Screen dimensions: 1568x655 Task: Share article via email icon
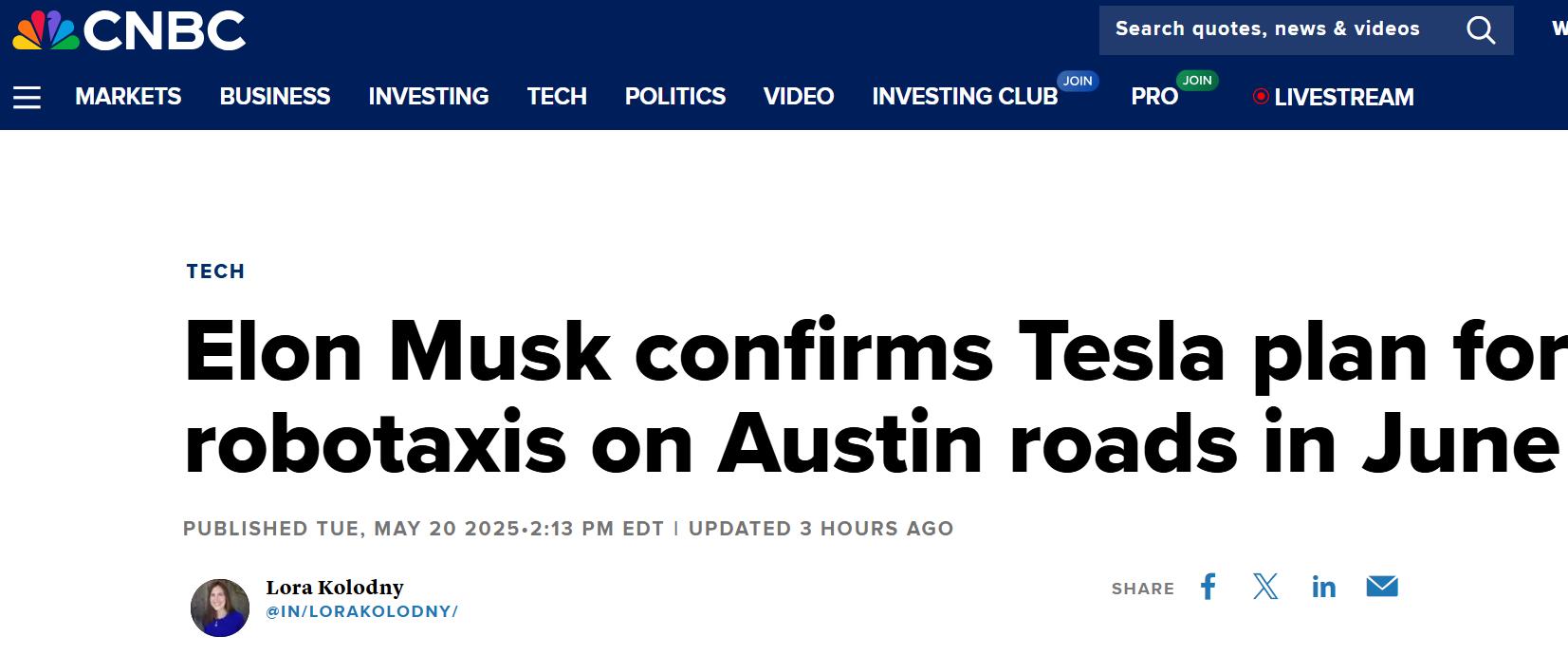tap(1381, 587)
